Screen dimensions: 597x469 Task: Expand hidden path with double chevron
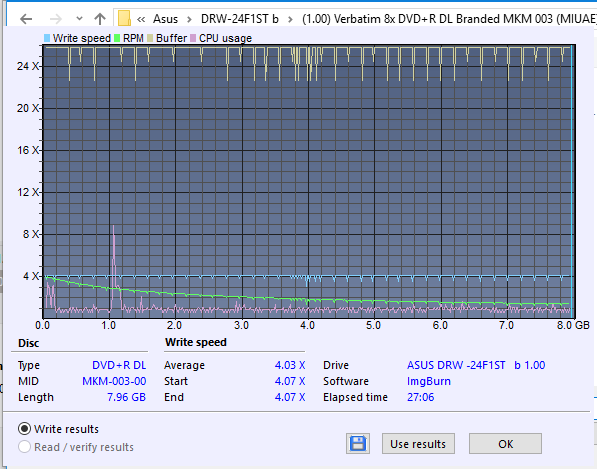tap(141, 19)
